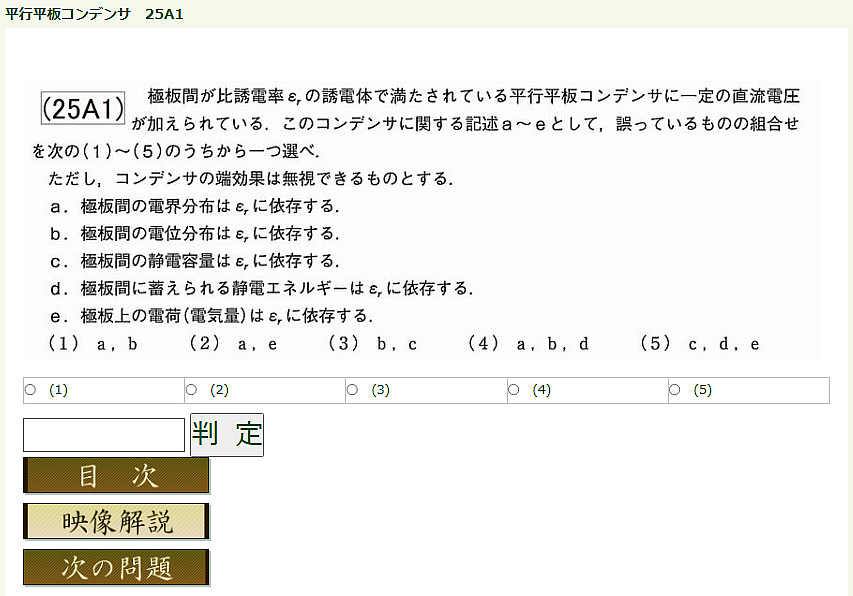Mark answer (4) radio button
Screen dimensions: 853x596
[x=515, y=390]
